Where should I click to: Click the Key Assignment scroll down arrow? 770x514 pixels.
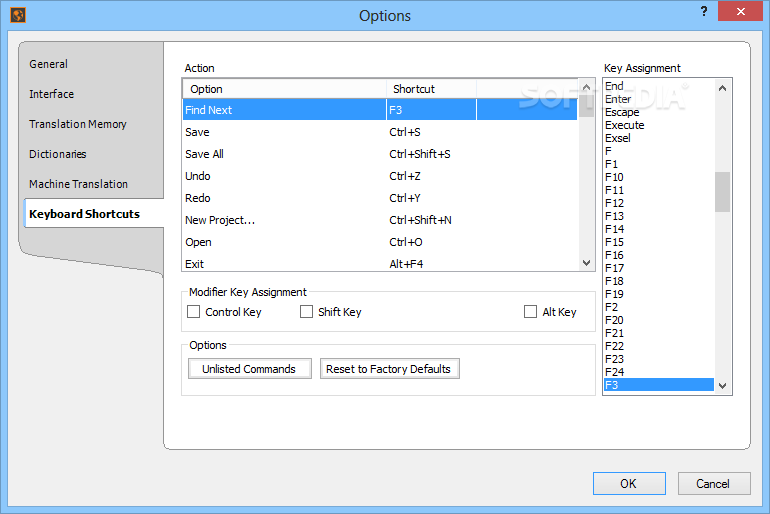click(722, 386)
